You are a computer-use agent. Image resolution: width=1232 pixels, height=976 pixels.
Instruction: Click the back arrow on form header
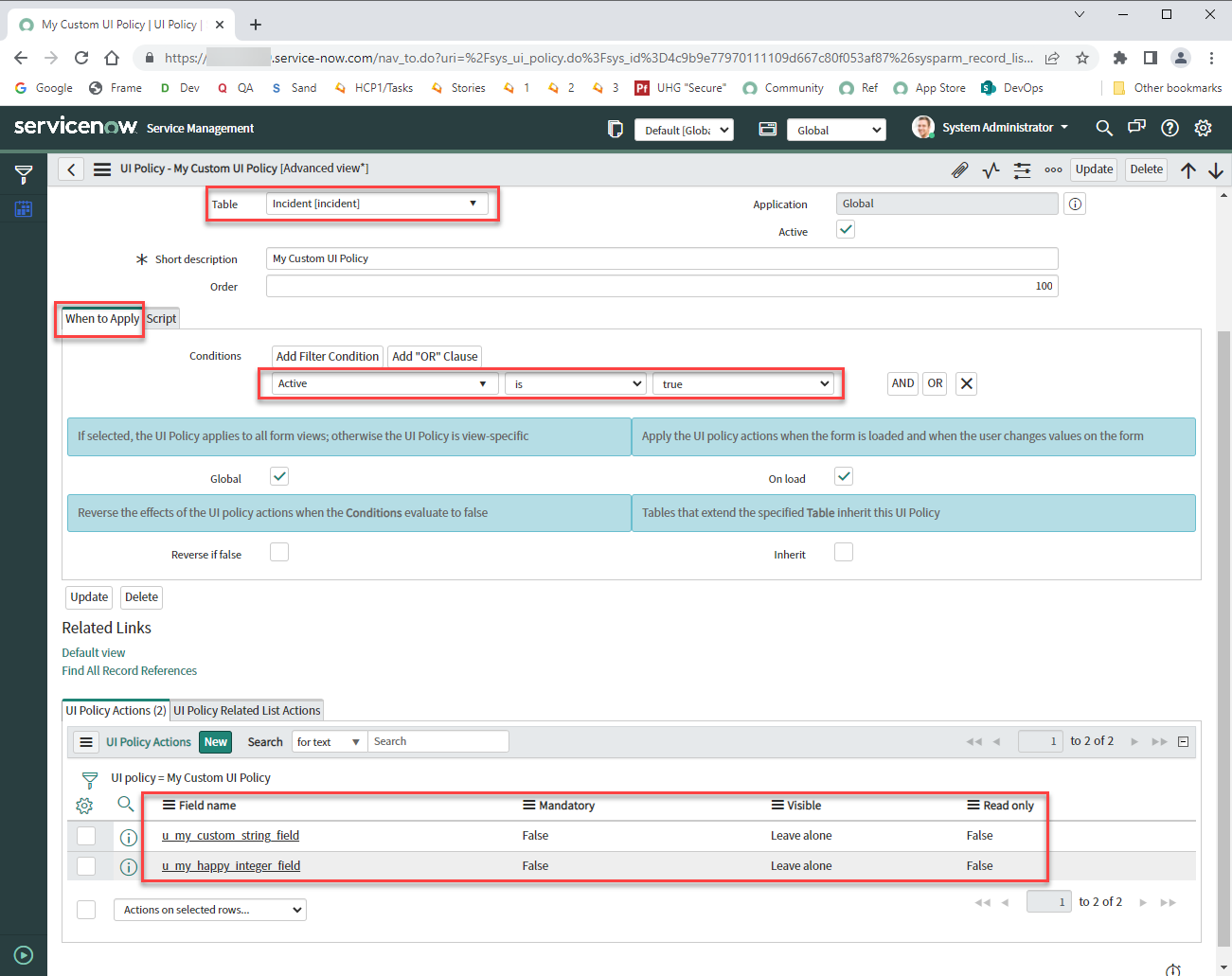(x=71, y=169)
